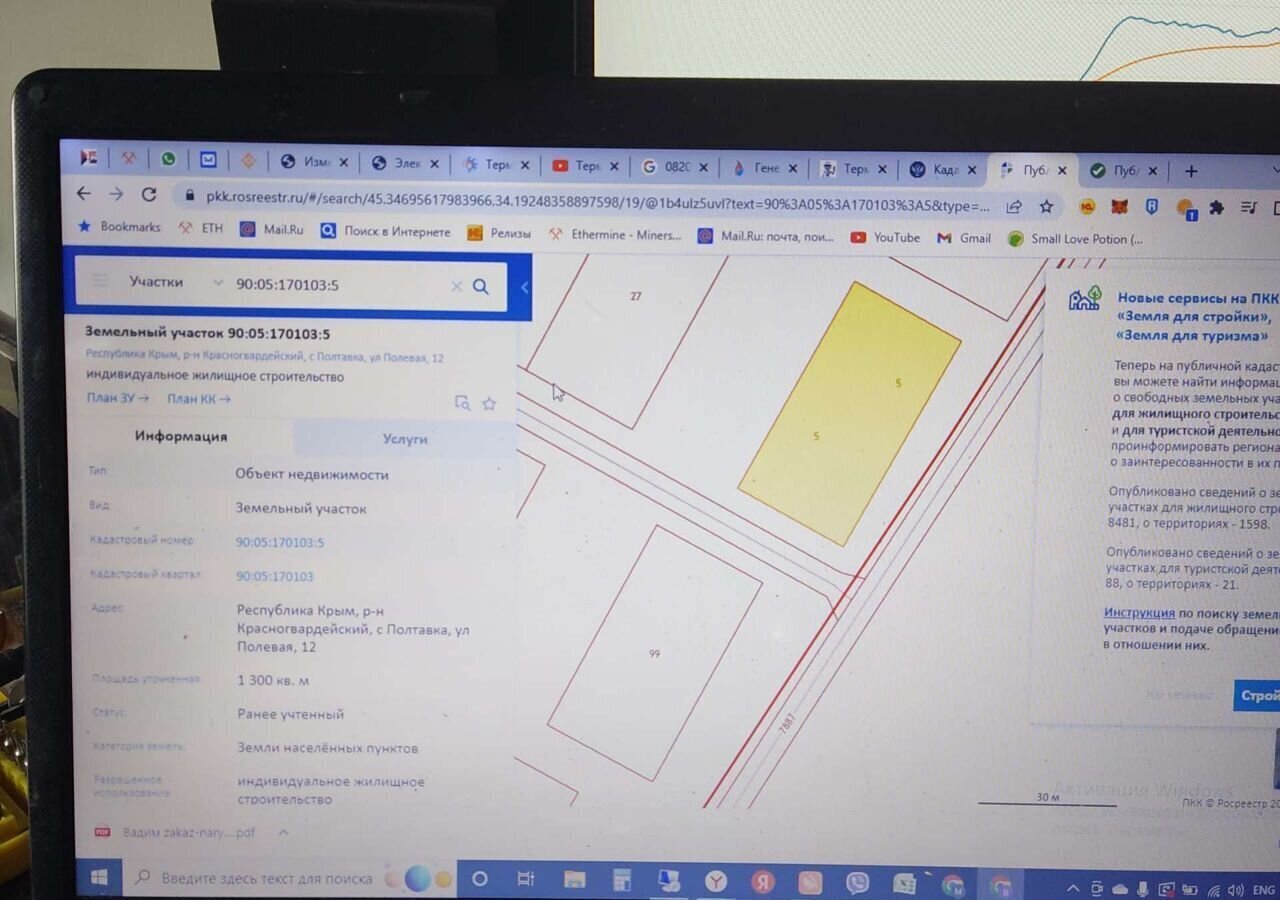Switch to the 'Гене' tab
Image resolution: width=1280 pixels, height=900 pixels.
click(x=764, y=168)
